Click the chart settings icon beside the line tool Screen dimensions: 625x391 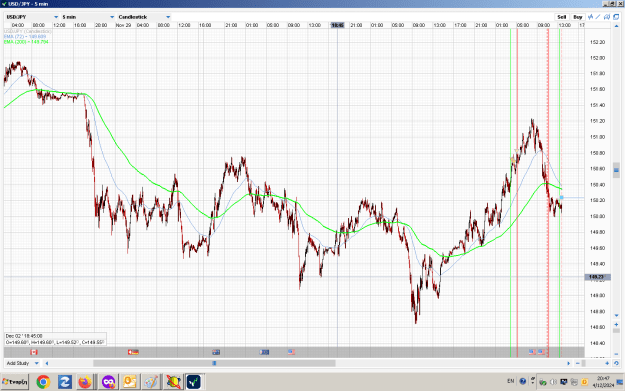[x=607, y=17]
